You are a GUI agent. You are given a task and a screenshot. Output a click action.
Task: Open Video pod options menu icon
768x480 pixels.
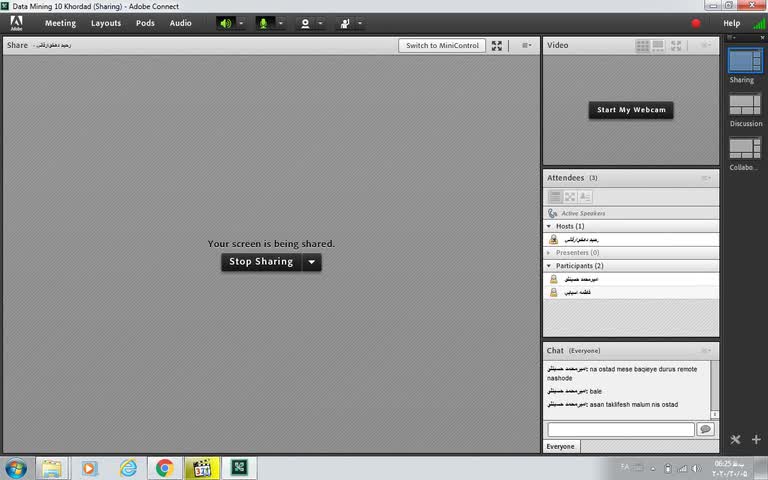[x=706, y=46]
